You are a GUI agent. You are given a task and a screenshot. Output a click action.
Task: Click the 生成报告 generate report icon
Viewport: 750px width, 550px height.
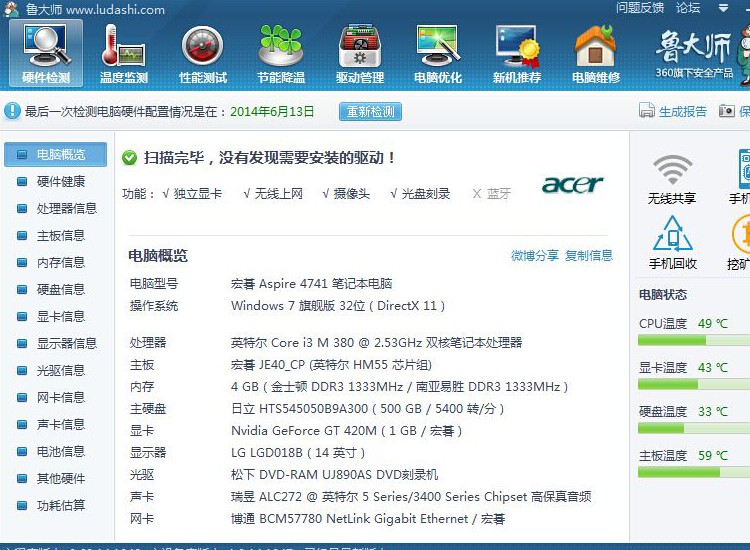tap(647, 111)
